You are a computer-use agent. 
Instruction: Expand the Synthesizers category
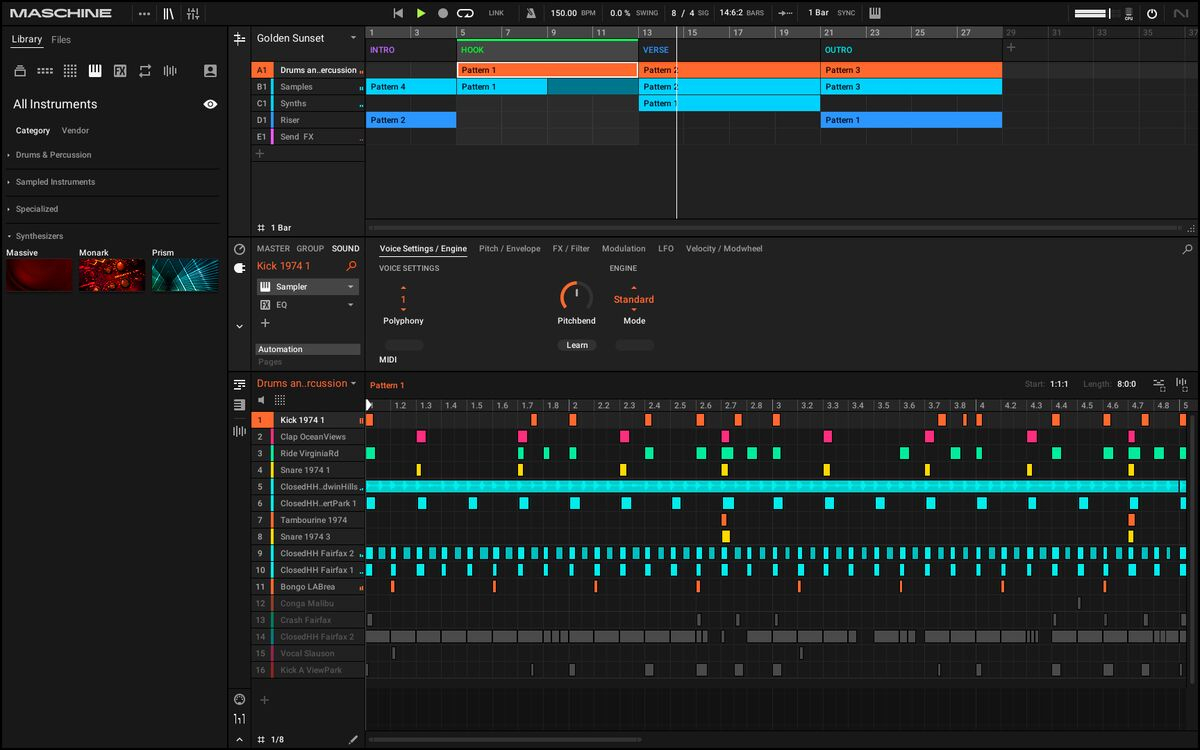tap(39, 236)
